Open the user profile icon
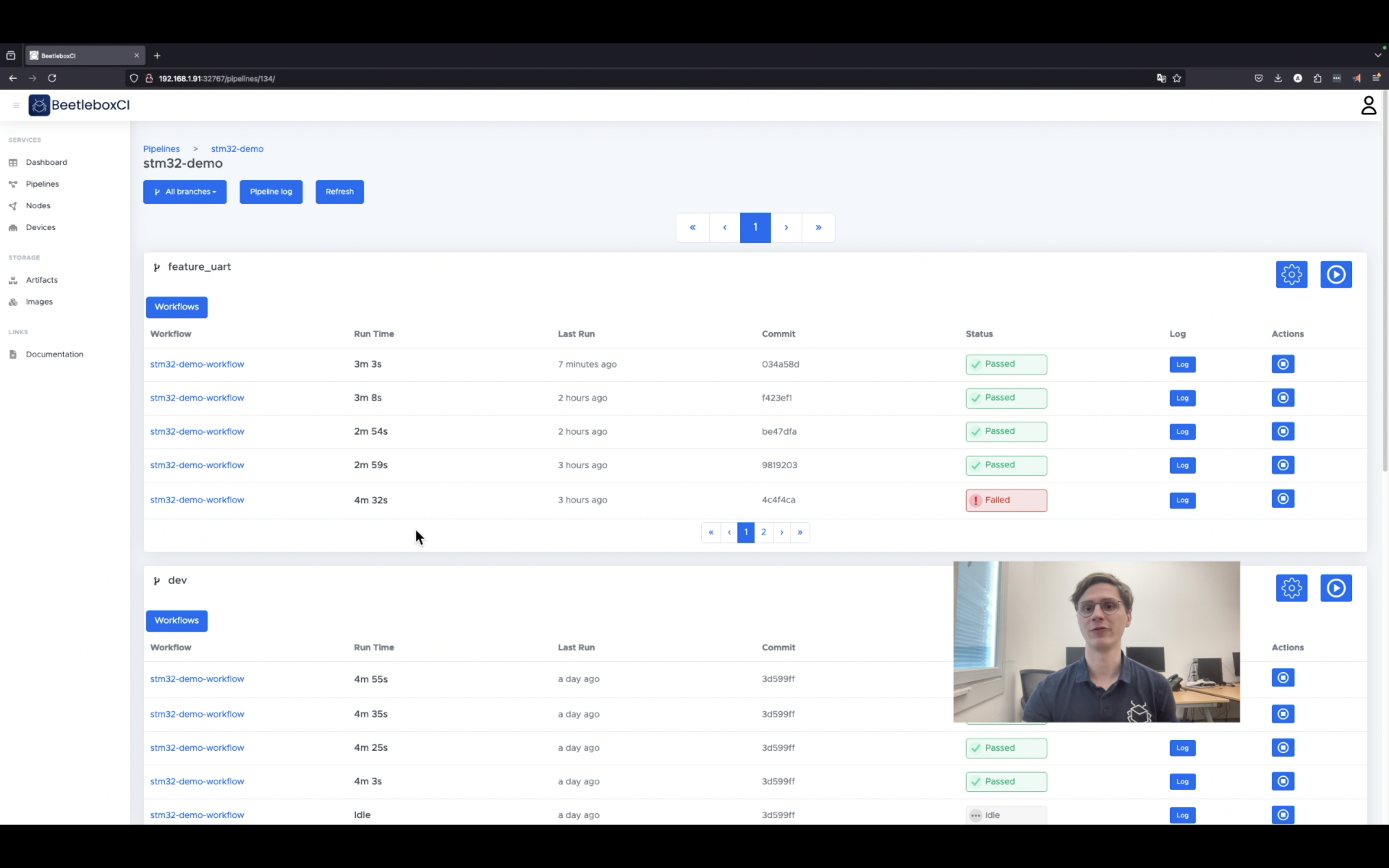The height and width of the screenshot is (868, 1389). tap(1368, 105)
